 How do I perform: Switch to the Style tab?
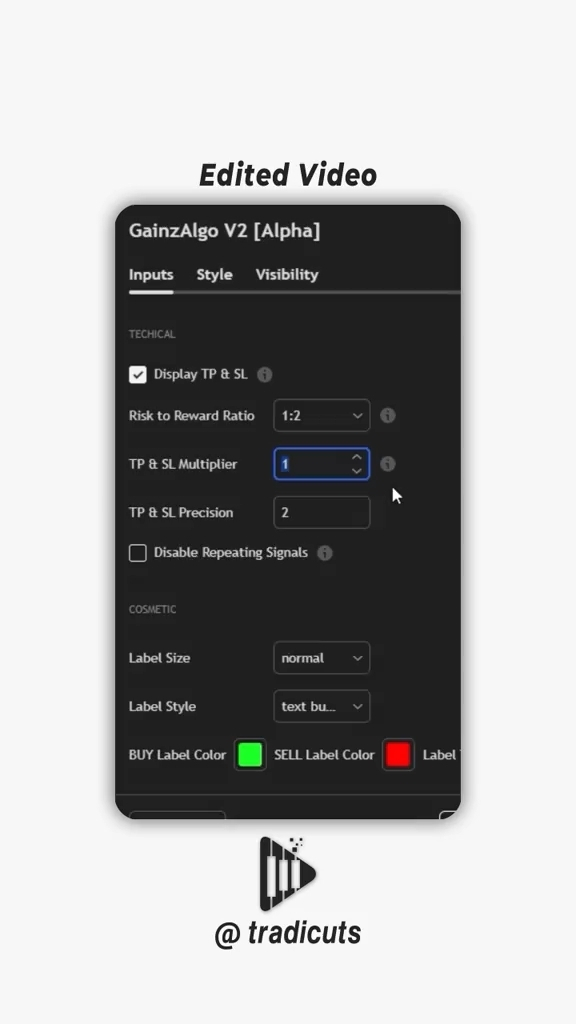(214, 275)
